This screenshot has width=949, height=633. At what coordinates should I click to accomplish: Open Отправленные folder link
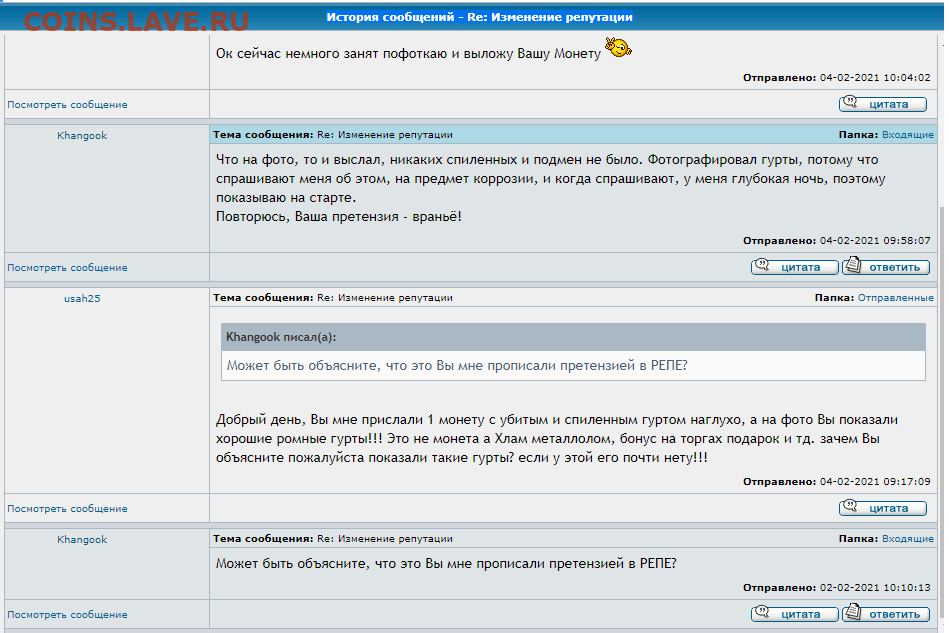(x=896, y=297)
